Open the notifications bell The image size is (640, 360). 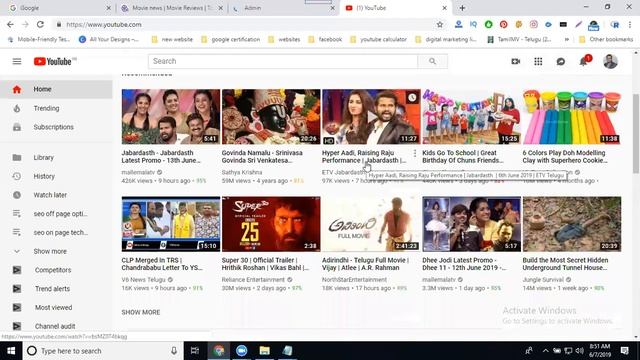[584, 61]
